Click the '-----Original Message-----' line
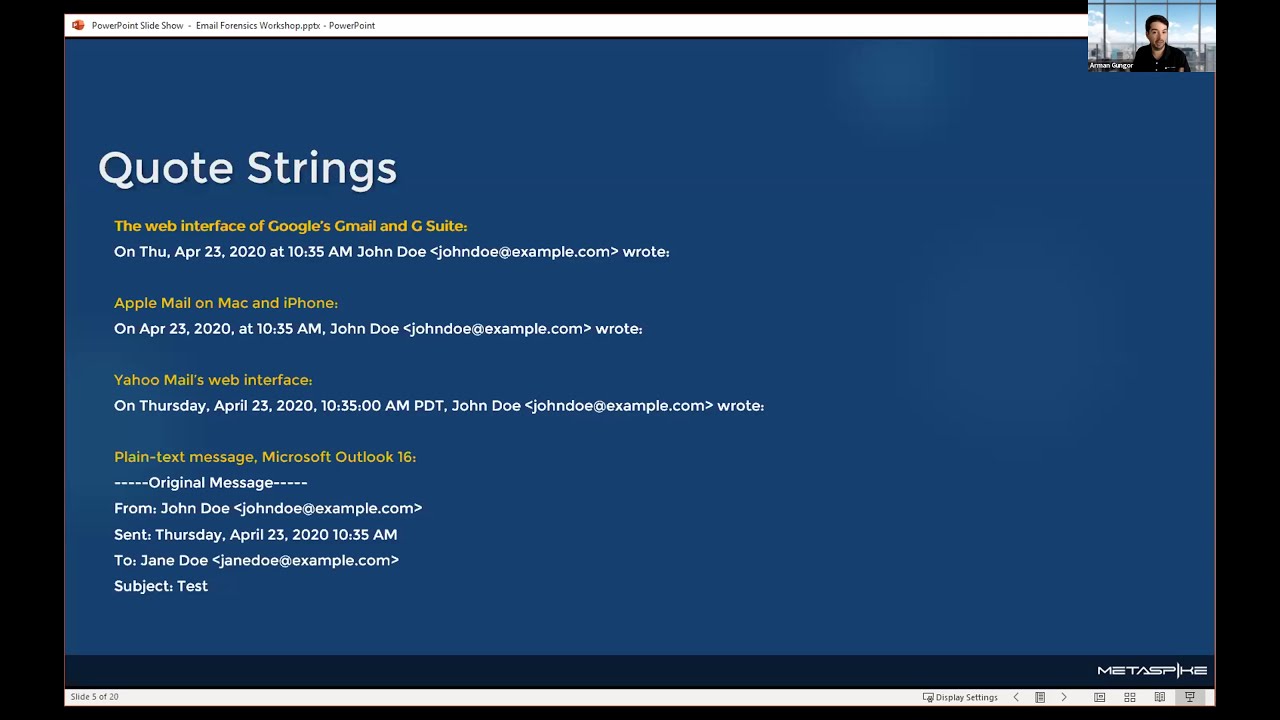The image size is (1280, 720). click(211, 483)
